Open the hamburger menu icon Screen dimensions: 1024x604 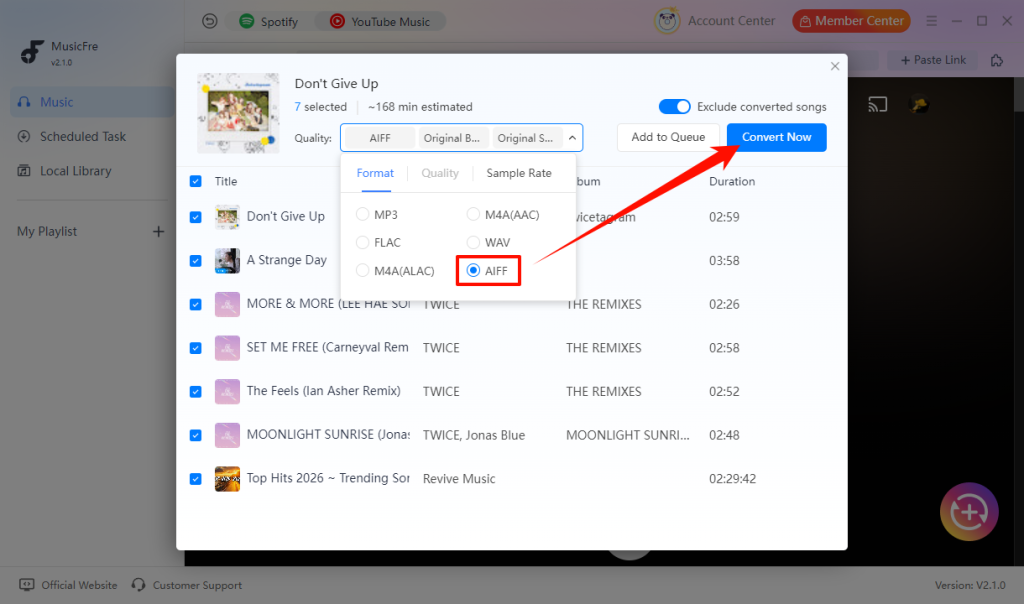(x=931, y=22)
